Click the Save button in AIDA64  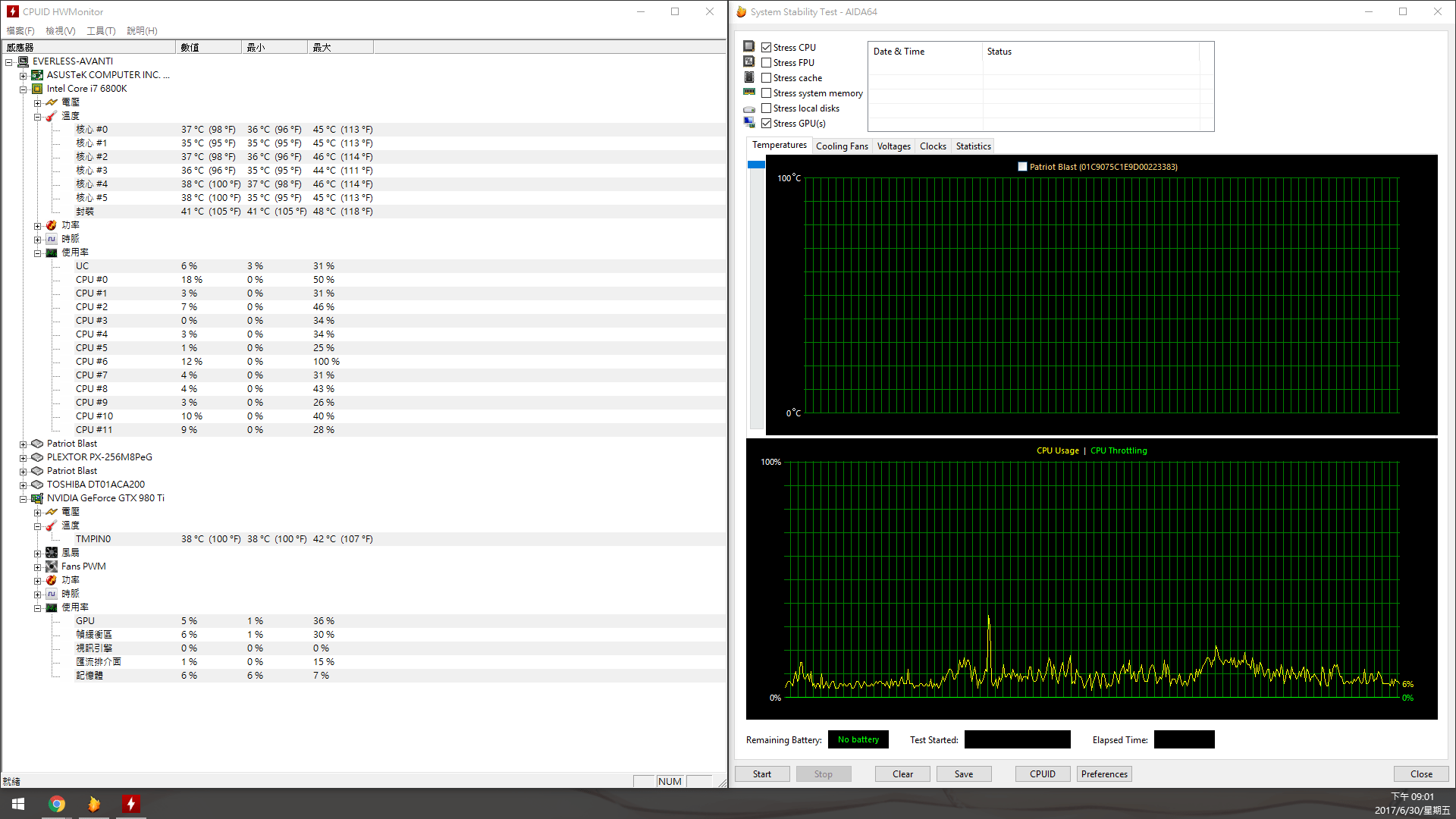pyautogui.click(x=964, y=774)
